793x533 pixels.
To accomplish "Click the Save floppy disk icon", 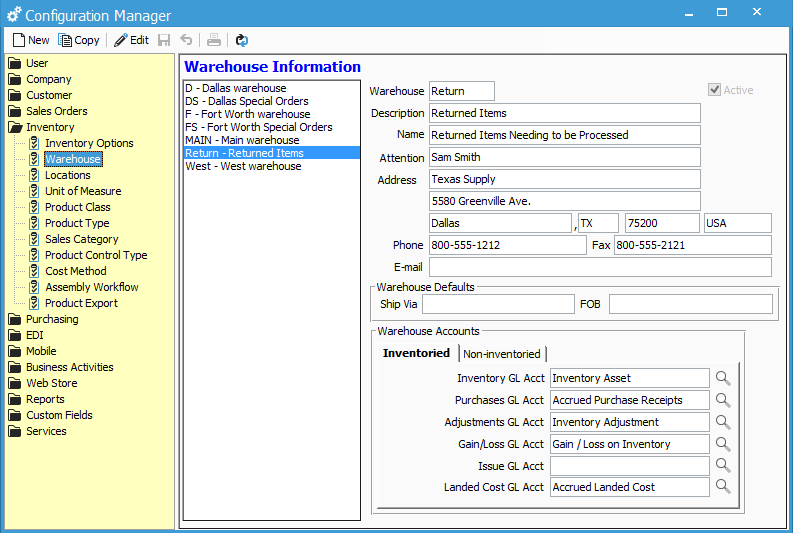I will [164, 40].
